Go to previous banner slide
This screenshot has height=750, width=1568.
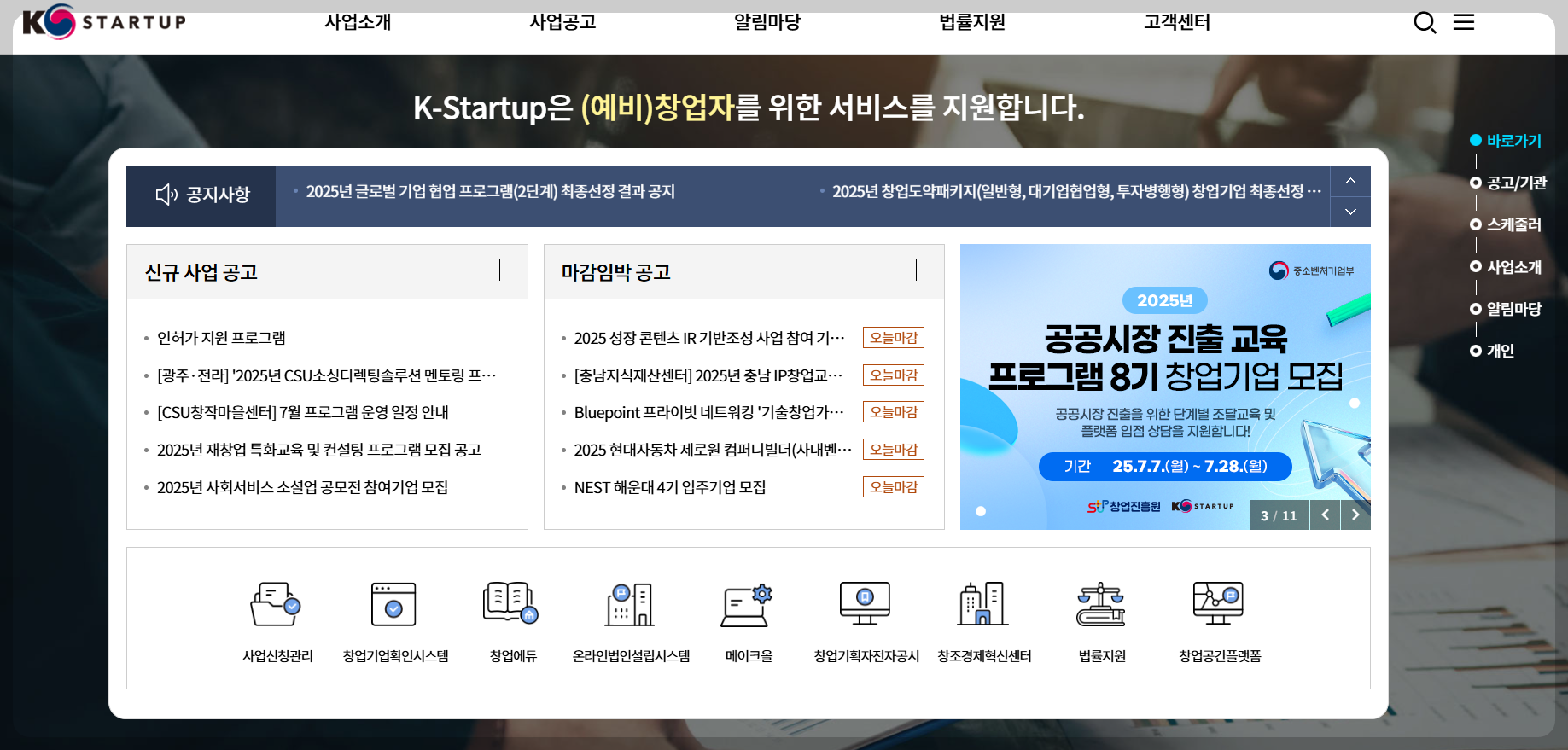(1325, 515)
